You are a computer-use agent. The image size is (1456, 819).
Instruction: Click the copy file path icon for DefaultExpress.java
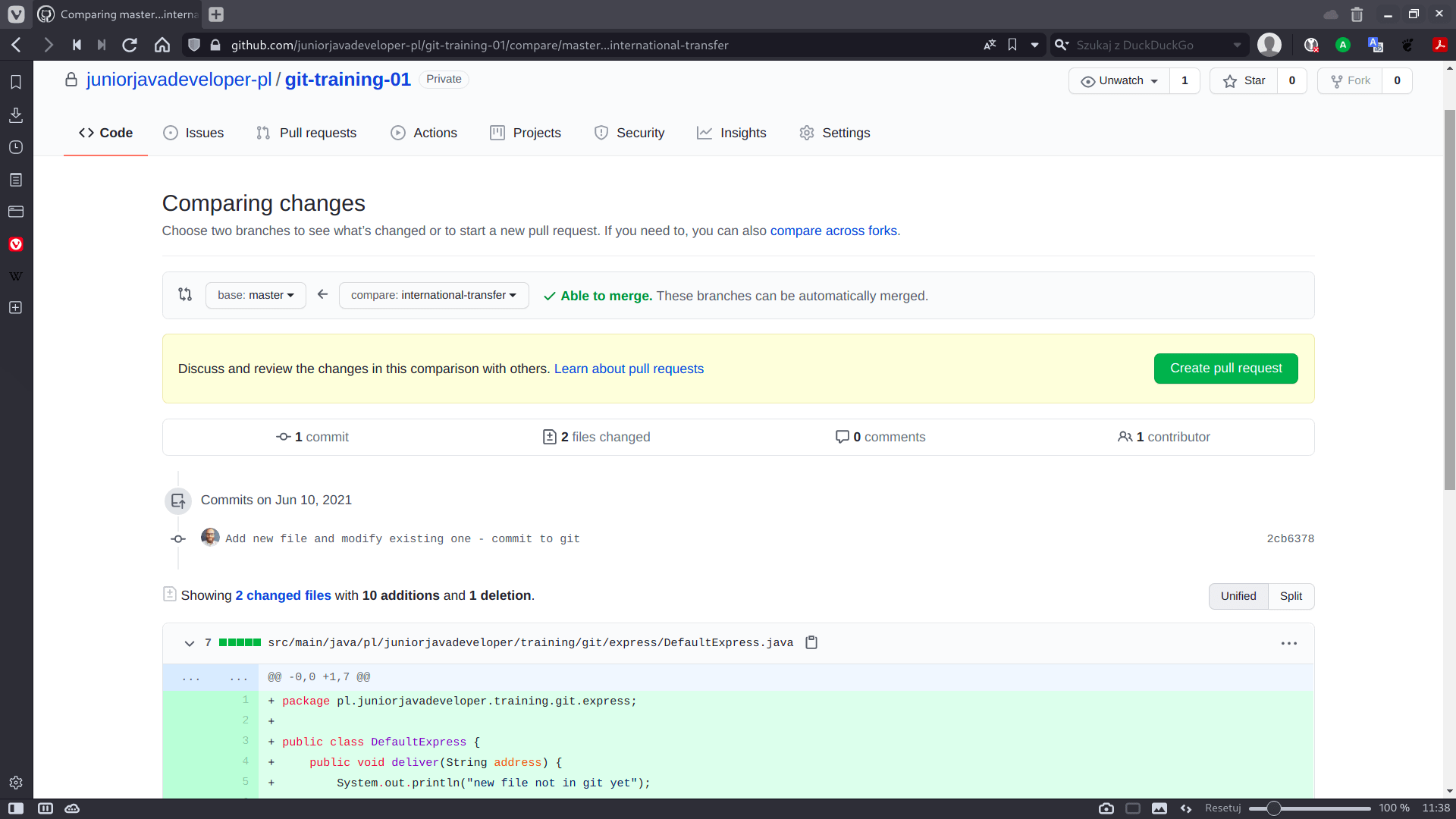pos(811,642)
